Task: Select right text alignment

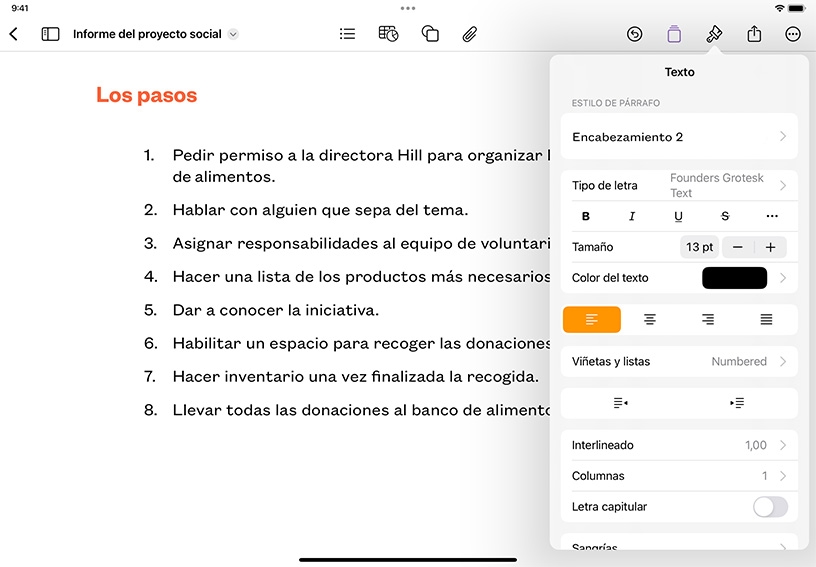Action: tap(708, 319)
